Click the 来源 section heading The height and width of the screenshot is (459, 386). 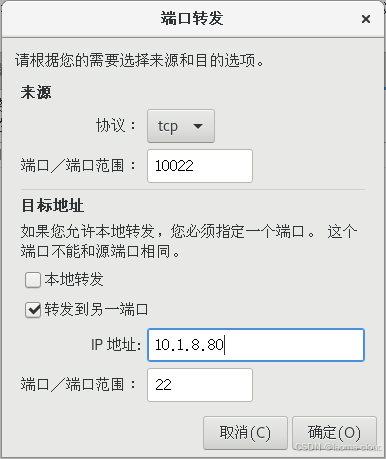(x=36, y=92)
